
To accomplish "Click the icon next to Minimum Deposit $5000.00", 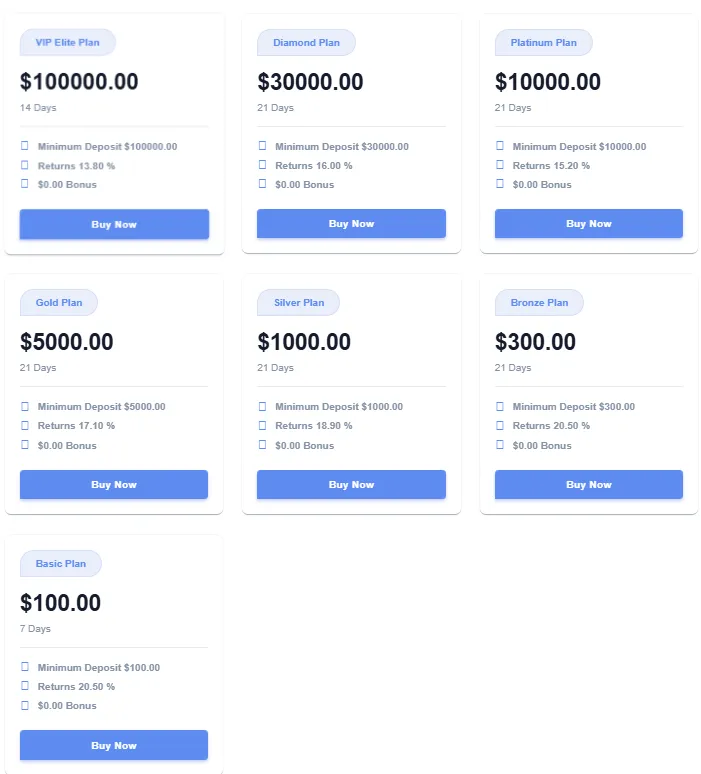I will click(x=25, y=406).
